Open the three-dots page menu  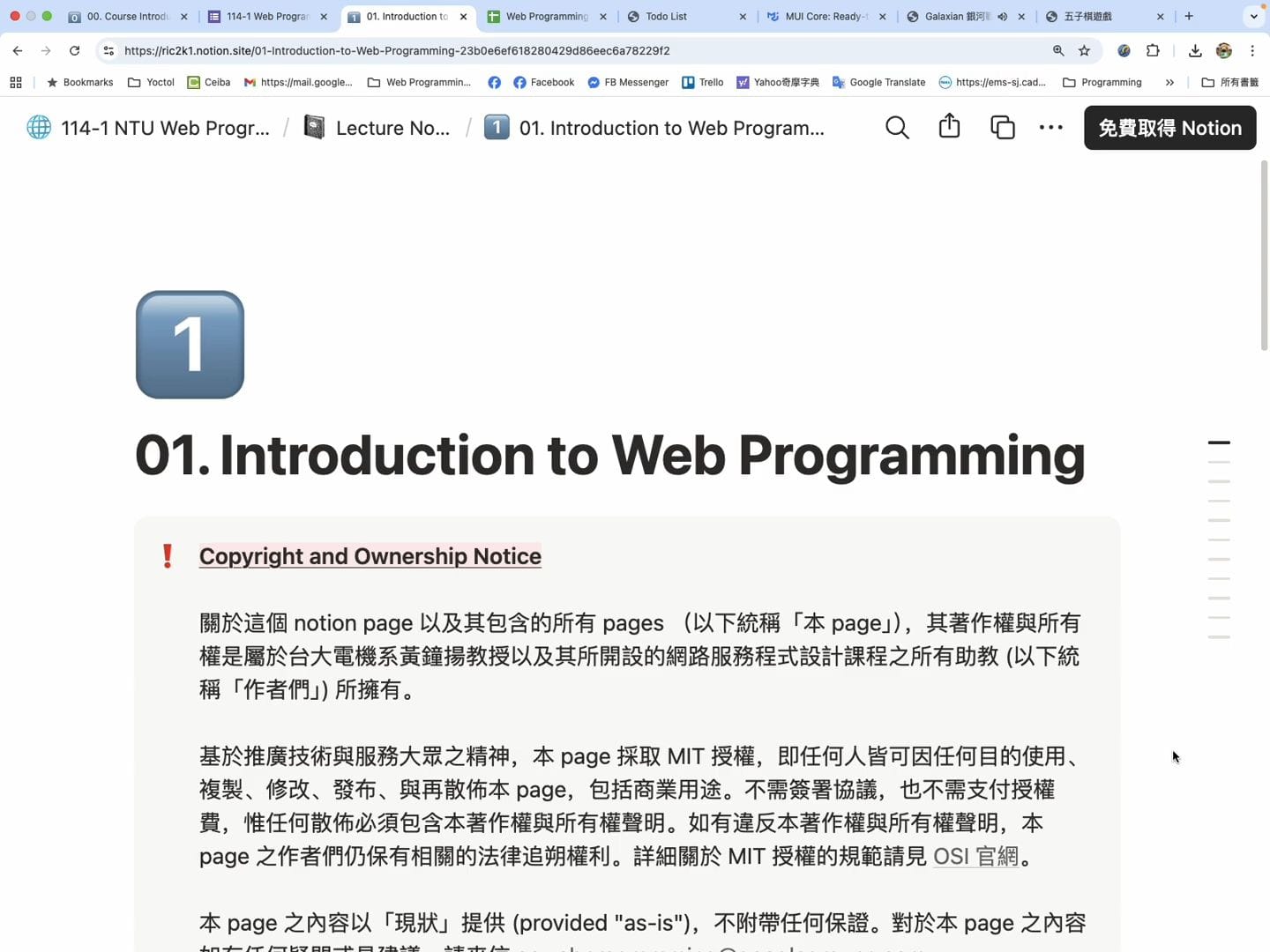(1050, 128)
